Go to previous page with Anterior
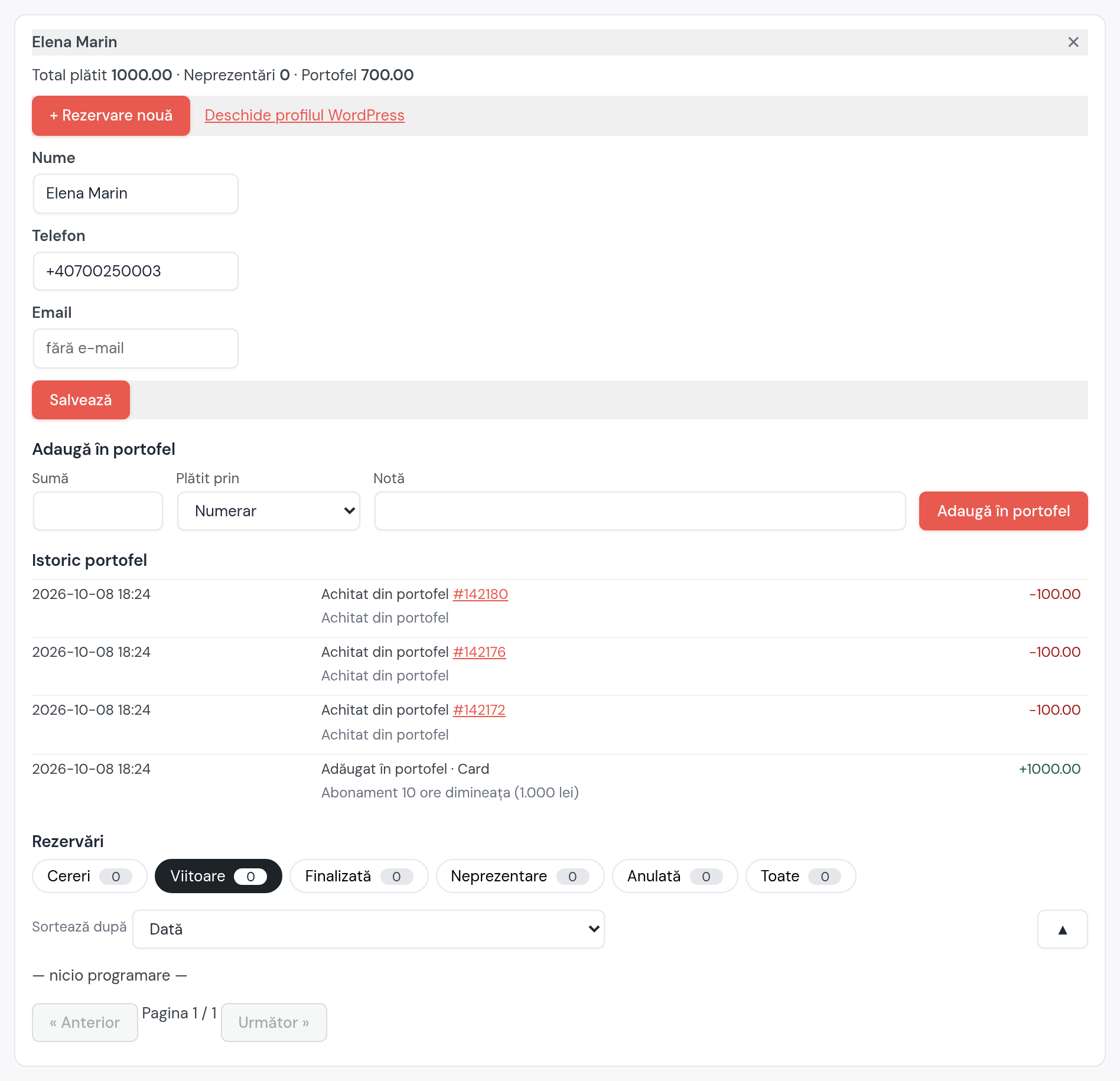Viewport: 1120px width, 1081px height. click(85, 1023)
